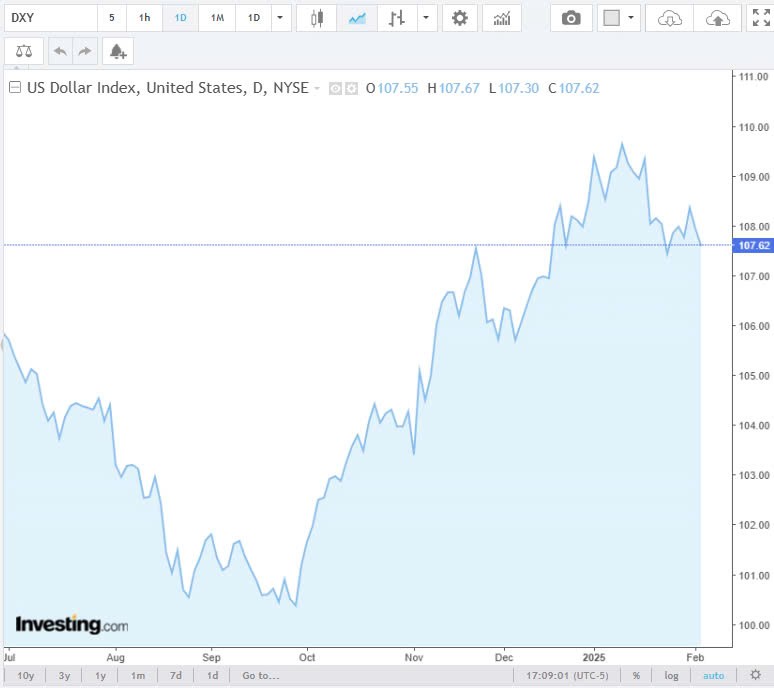Open chart properties with the gear icon
The width and height of the screenshot is (774, 688).
pos(459,18)
